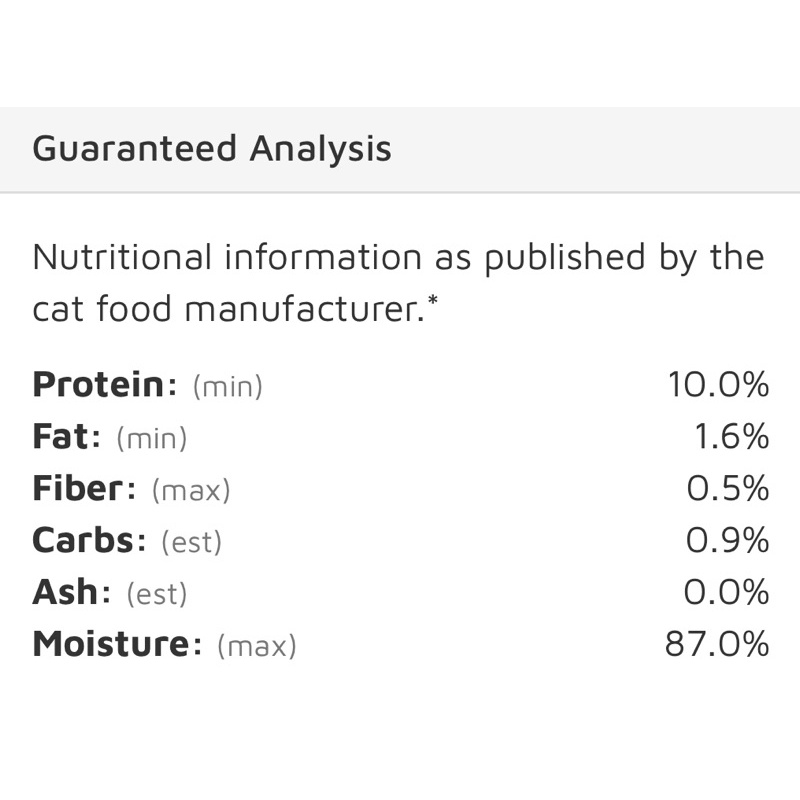This screenshot has height=800, width=800.
Task: Click the (min) qualifier next to Fat
Action: pyautogui.click(x=152, y=438)
